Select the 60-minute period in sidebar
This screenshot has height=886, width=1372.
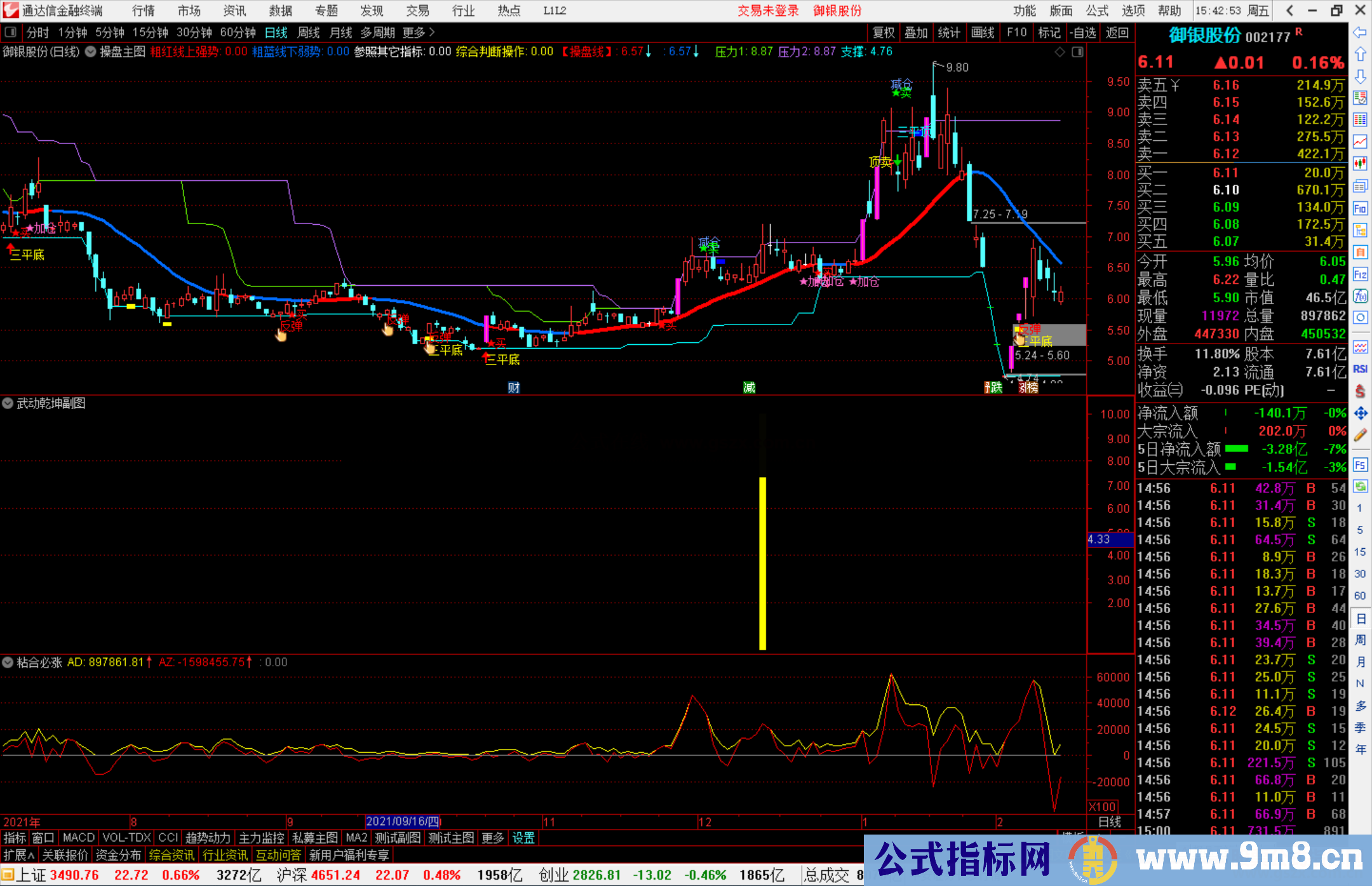coord(1360,596)
